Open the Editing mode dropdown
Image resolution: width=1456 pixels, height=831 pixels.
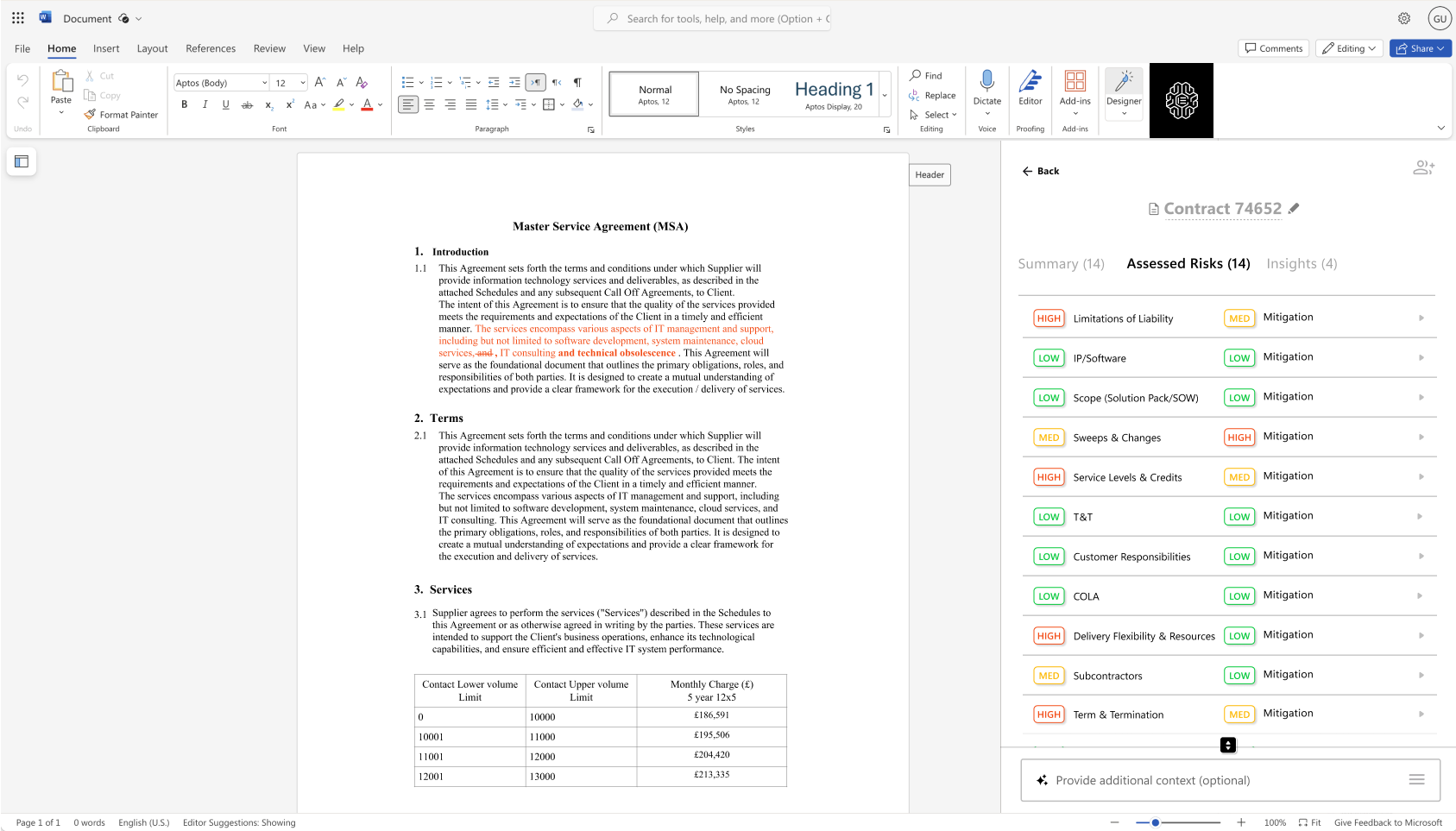point(1349,48)
